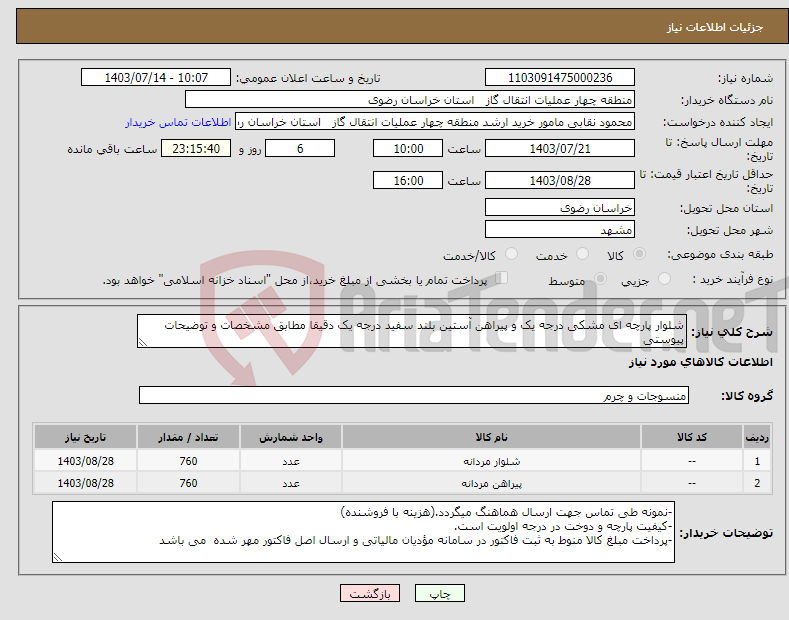Click the price validity time 16:00
This screenshot has height=620, width=789.
408,180
